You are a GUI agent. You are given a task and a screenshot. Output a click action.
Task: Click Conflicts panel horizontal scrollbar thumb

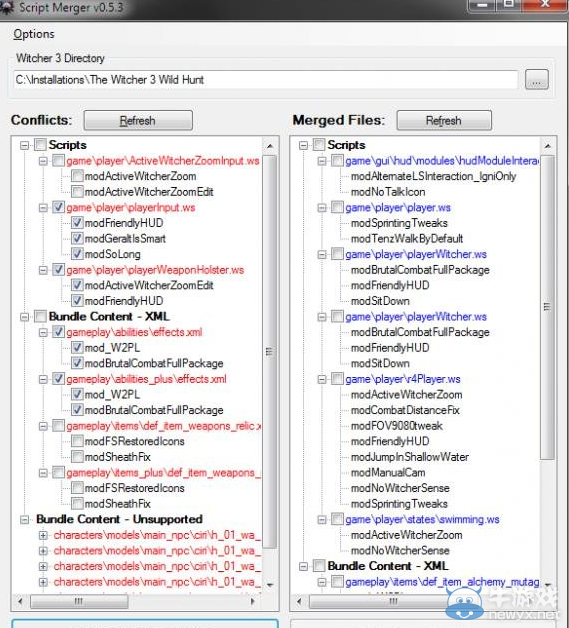click(x=79, y=601)
